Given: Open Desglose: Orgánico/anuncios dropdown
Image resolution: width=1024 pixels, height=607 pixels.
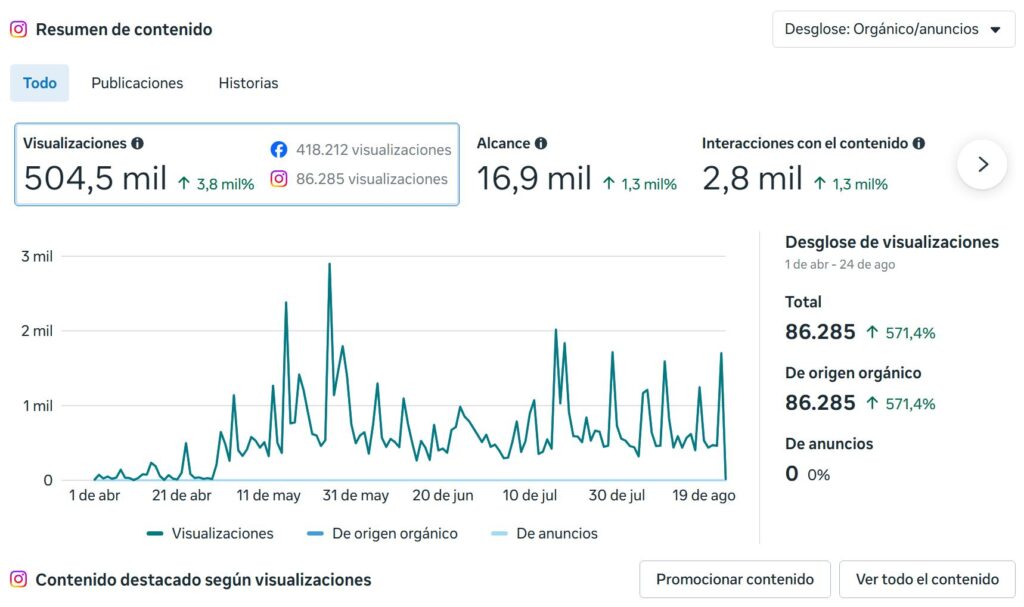Looking at the screenshot, I should [893, 29].
